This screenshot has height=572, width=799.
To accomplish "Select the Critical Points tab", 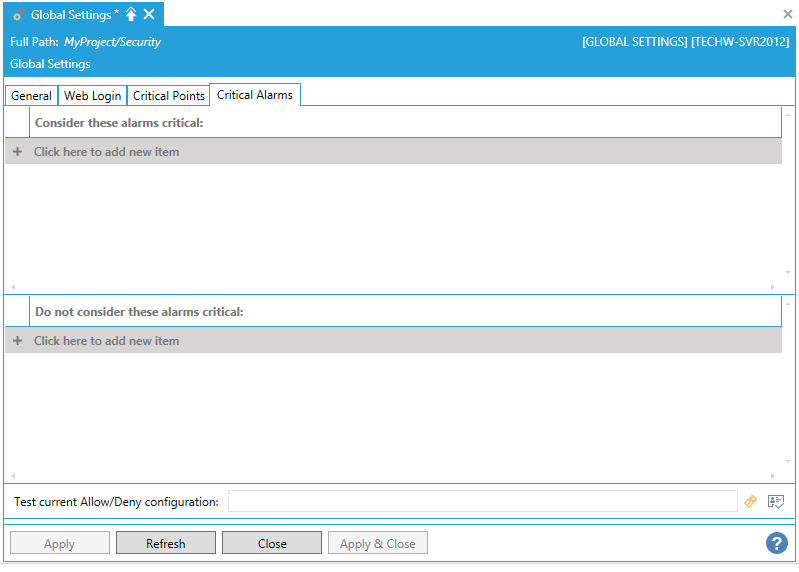I will click(168, 96).
